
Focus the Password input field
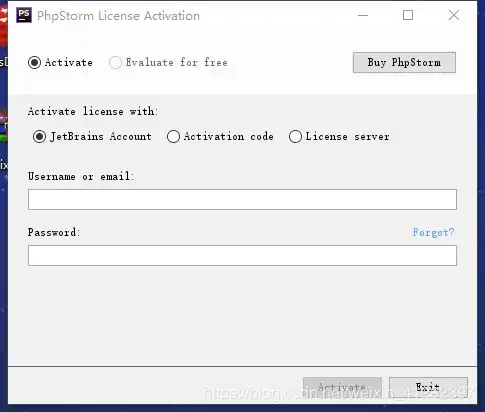pos(242,255)
